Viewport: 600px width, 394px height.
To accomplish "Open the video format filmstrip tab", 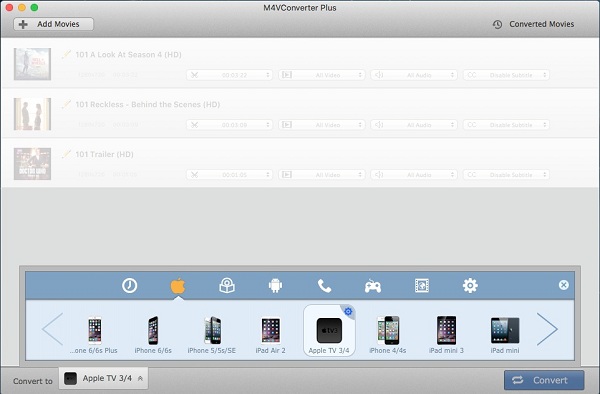I will coord(422,285).
